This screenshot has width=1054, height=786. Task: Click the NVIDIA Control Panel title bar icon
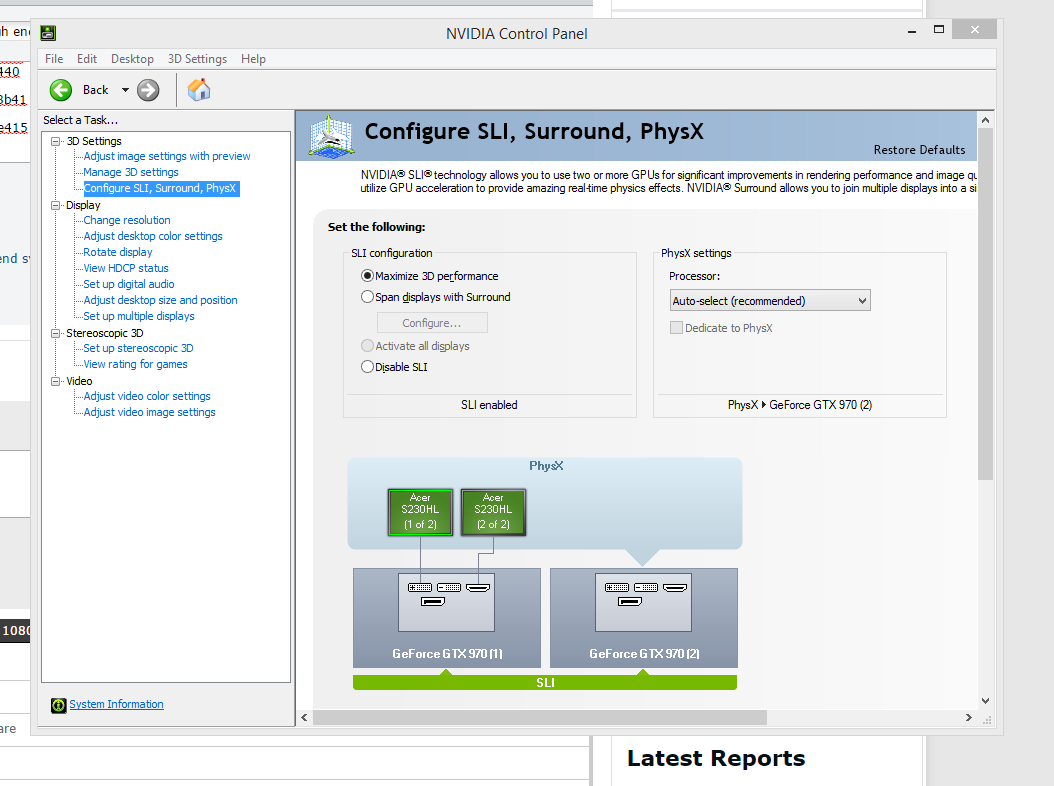[x=48, y=32]
